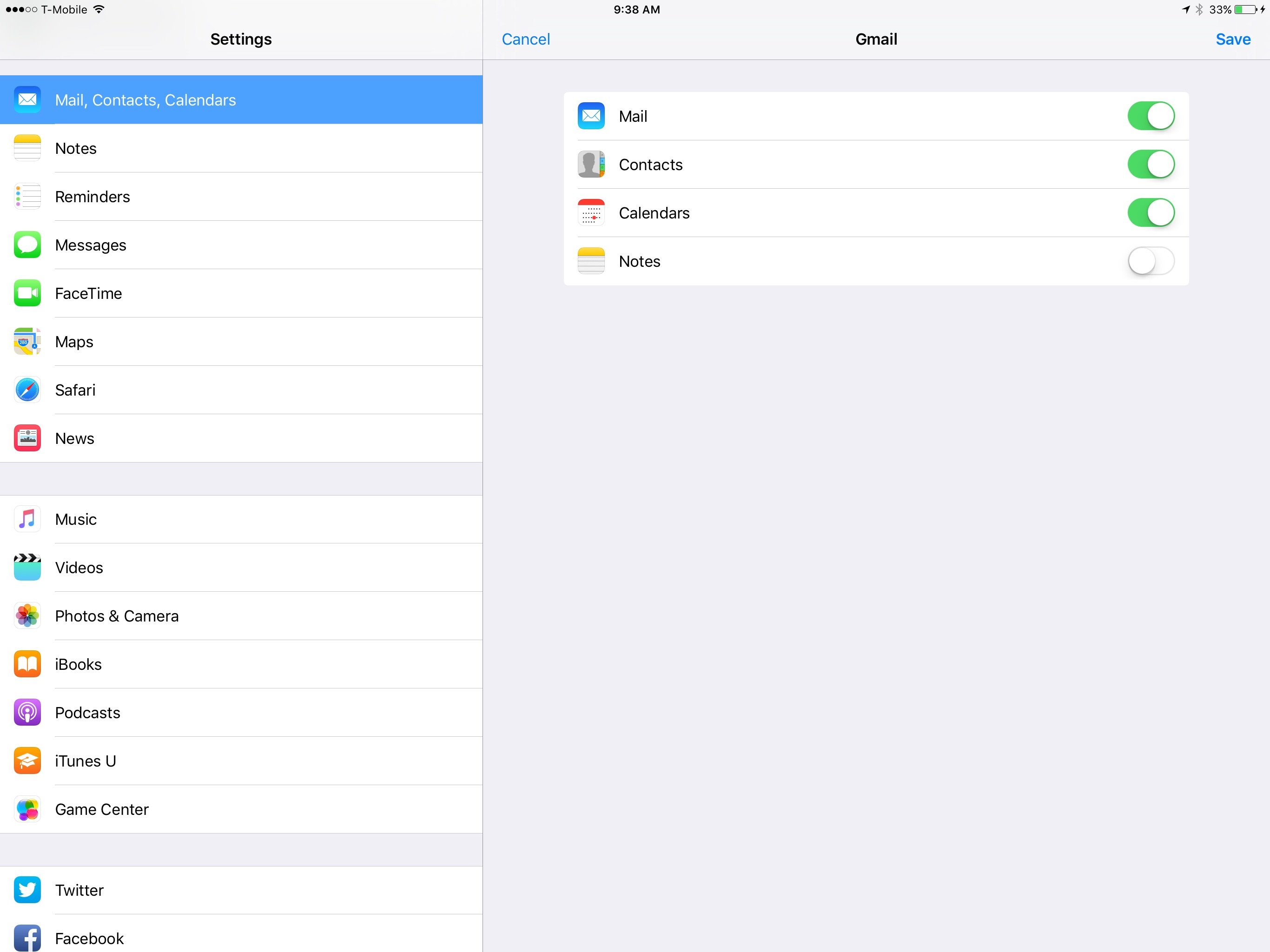Tap the Maps icon
Viewport: 1270px width, 952px height.
tap(27, 341)
